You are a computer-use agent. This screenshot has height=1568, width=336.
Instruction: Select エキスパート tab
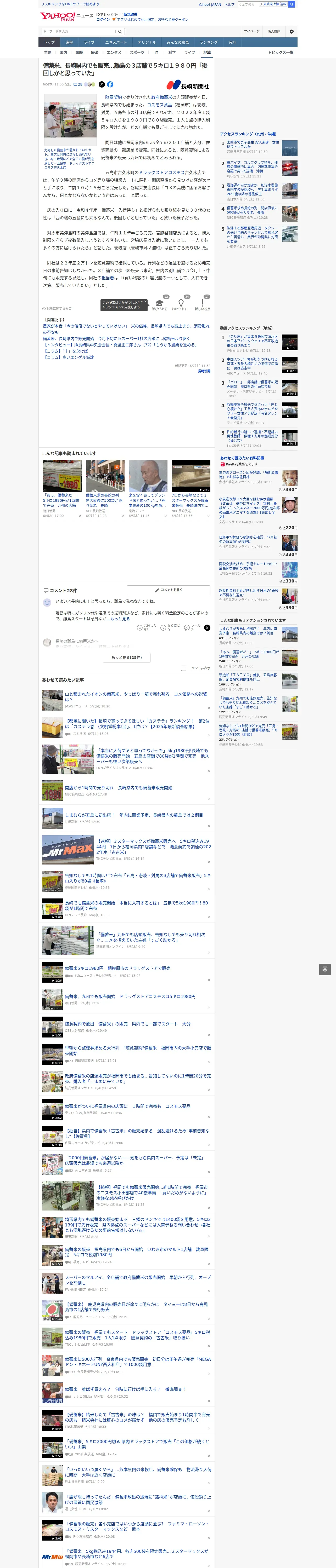[116, 43]
